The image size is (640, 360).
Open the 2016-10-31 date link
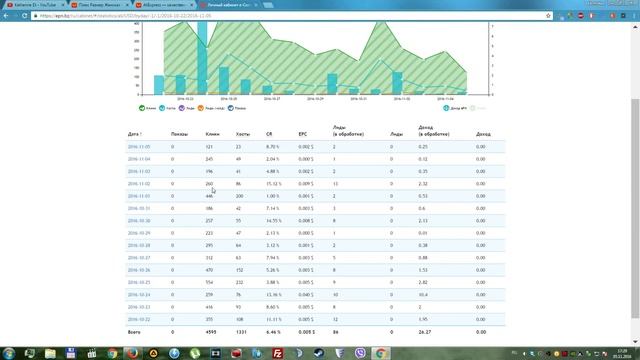coord(139,208)
